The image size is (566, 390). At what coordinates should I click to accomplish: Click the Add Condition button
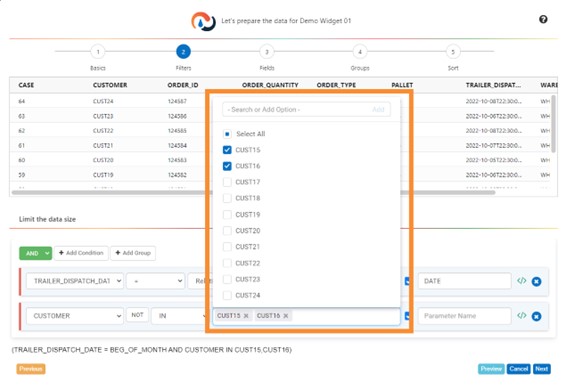point(81,253)
